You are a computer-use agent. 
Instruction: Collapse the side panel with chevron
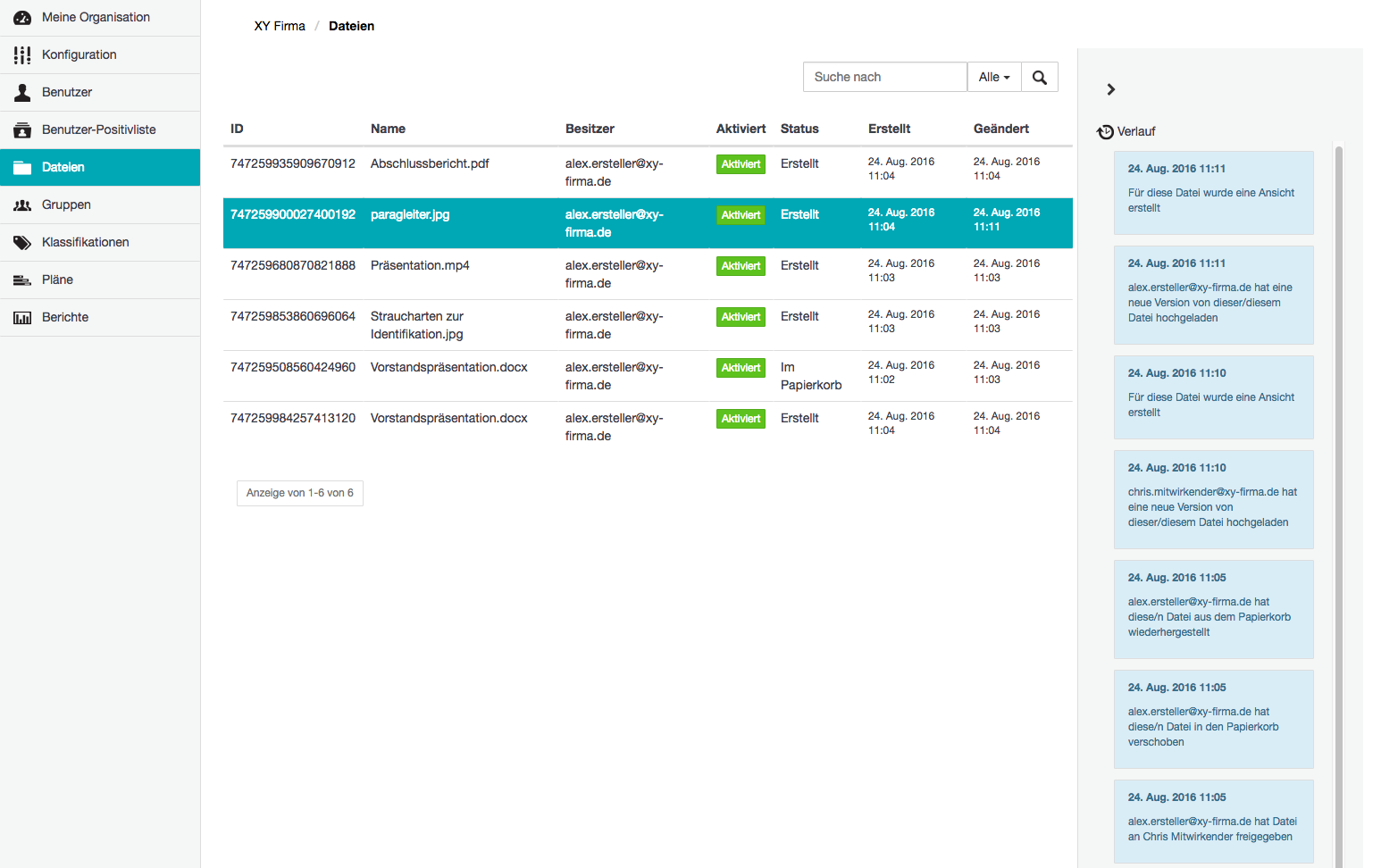1111,89
